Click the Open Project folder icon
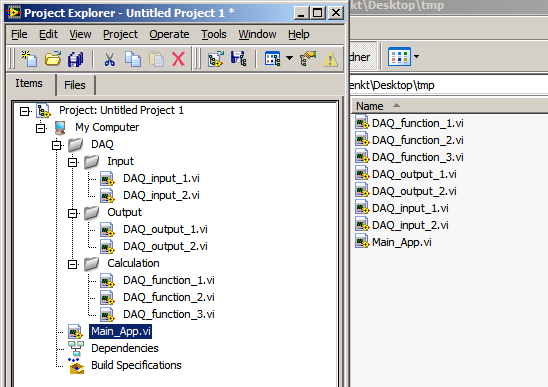The height and width of the screenshot is (387, 548). 53,58
